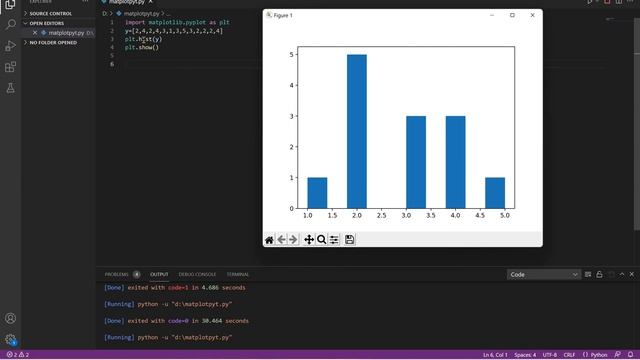The width and height of the screenshot is (640, 360).
Task: Switch to the Output tab
Action: tap(159, 274)
